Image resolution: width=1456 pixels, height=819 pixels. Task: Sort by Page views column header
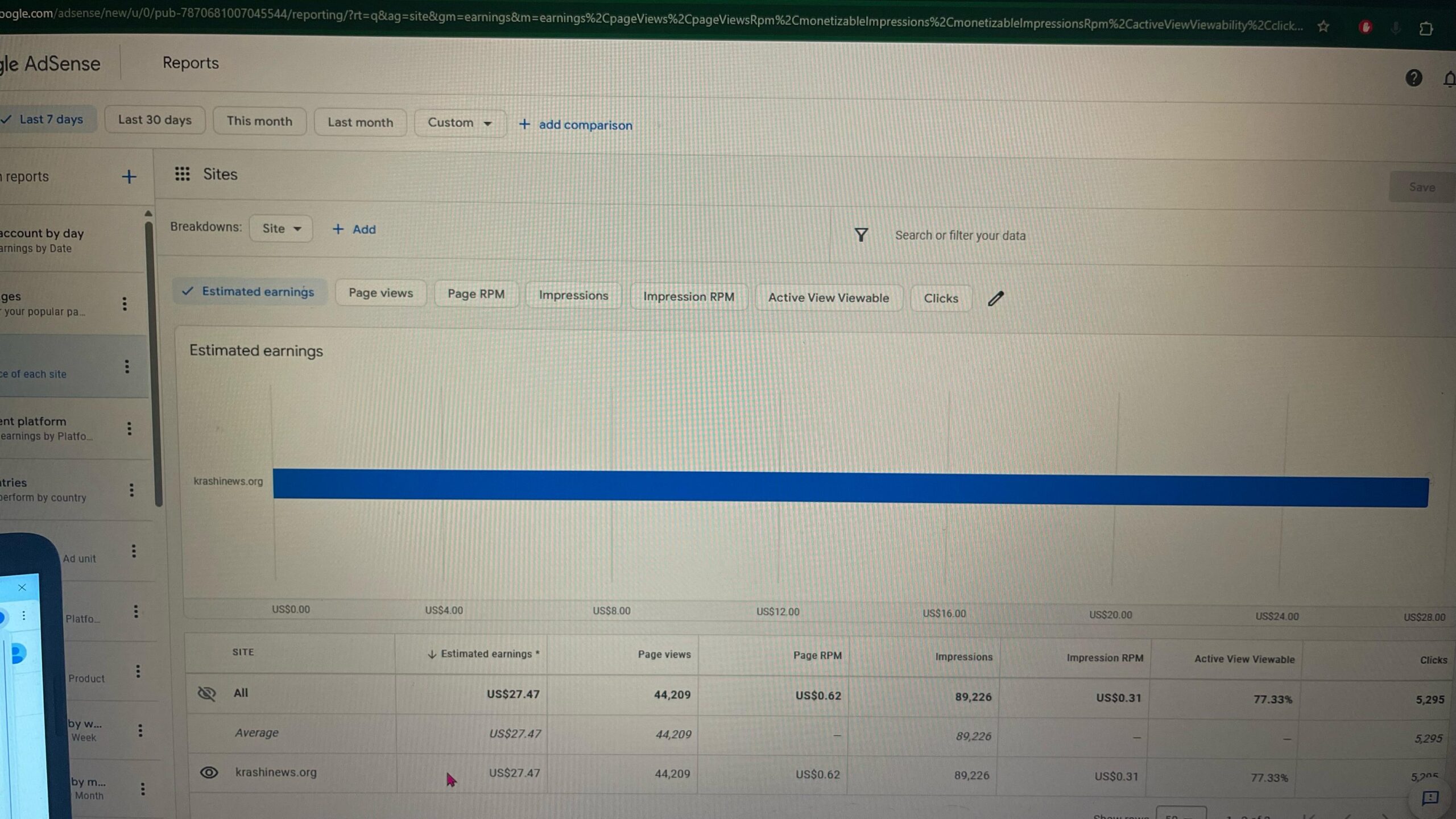pyautogui.click(x=664, y=655)
